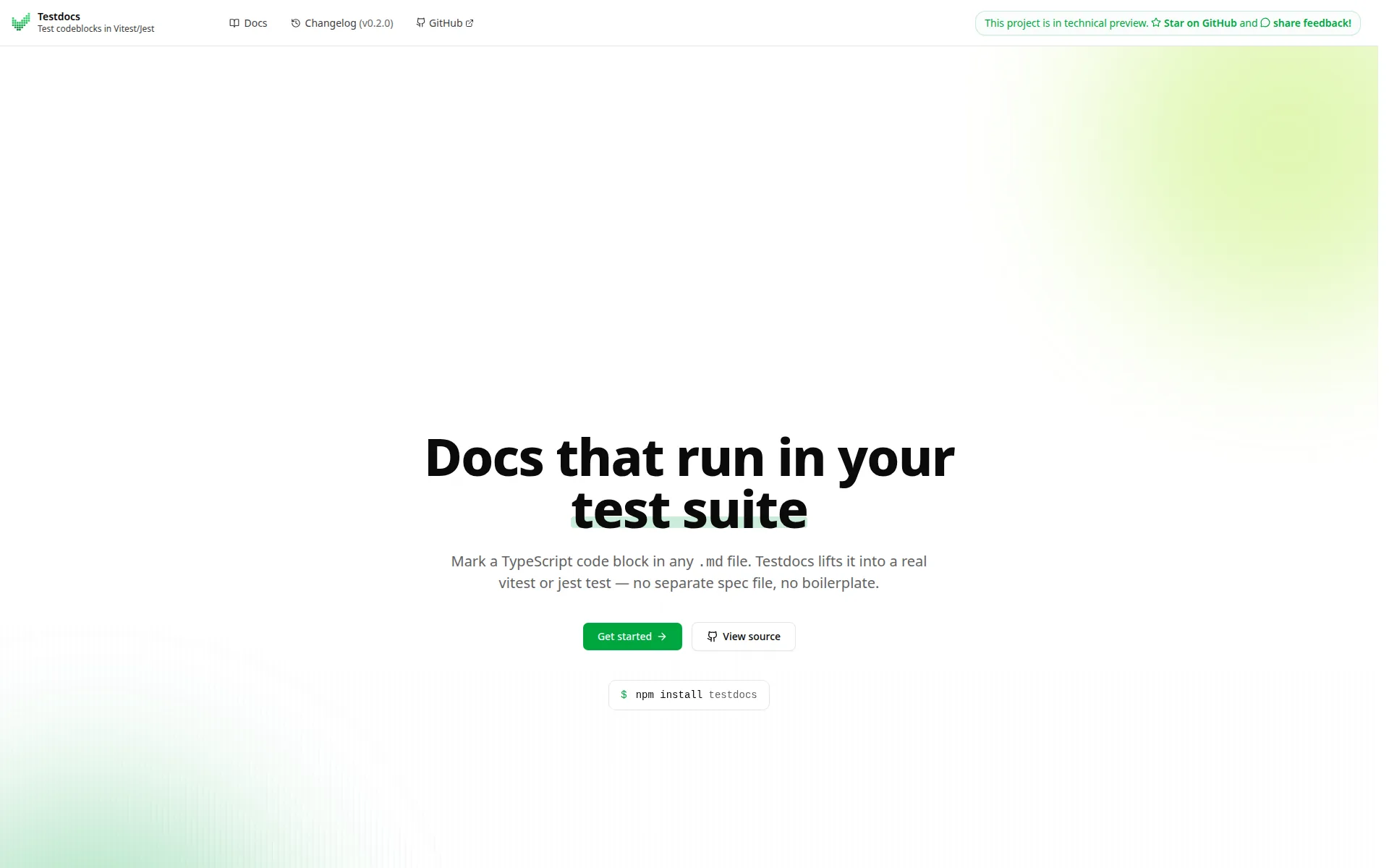The width and height of the screenshot is (1389, 868).
Task: Click the book icon beside Docs
Action: pyautogui.click(x=236, y=23)
